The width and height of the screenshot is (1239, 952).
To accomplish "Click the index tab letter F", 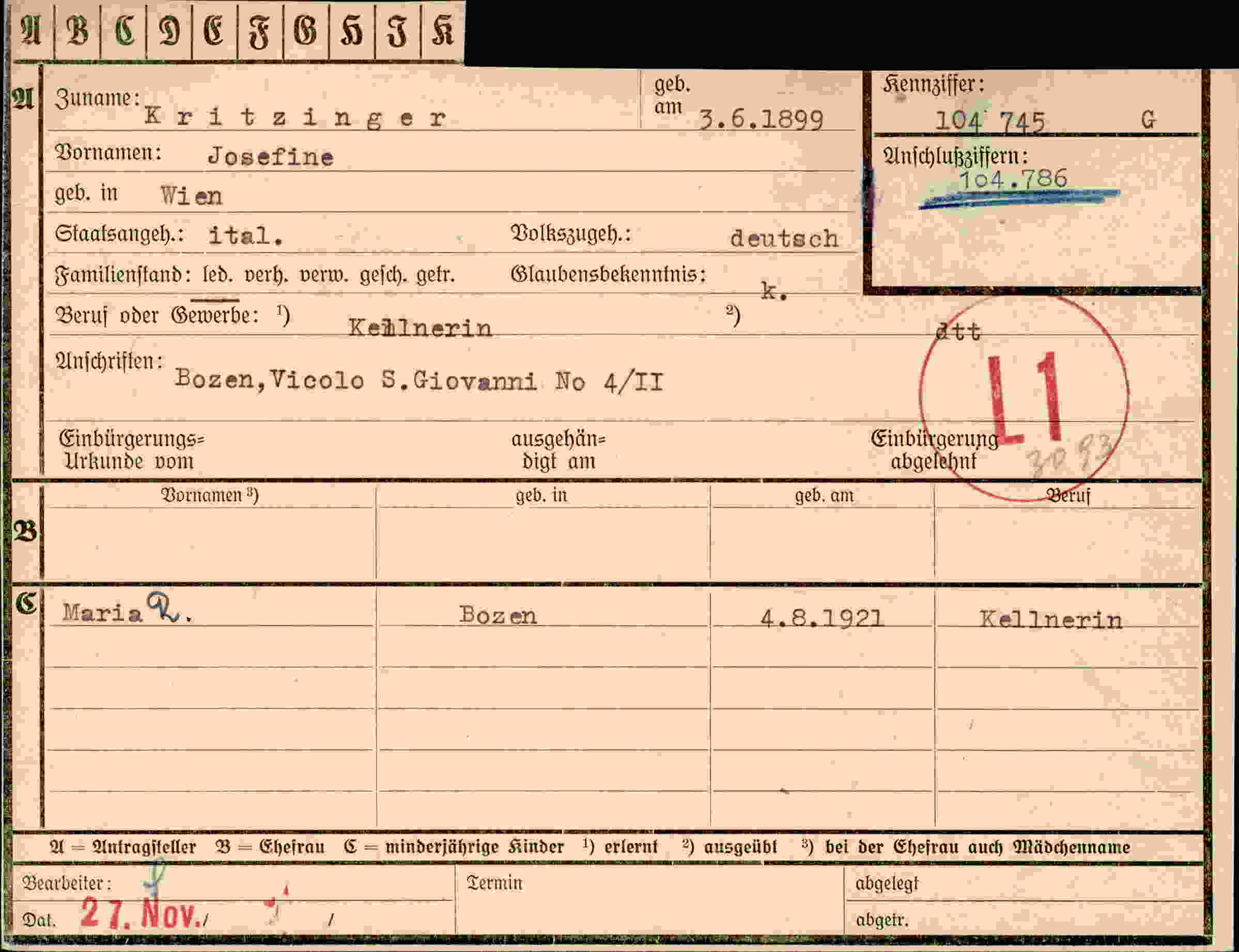I will [260, 30].
